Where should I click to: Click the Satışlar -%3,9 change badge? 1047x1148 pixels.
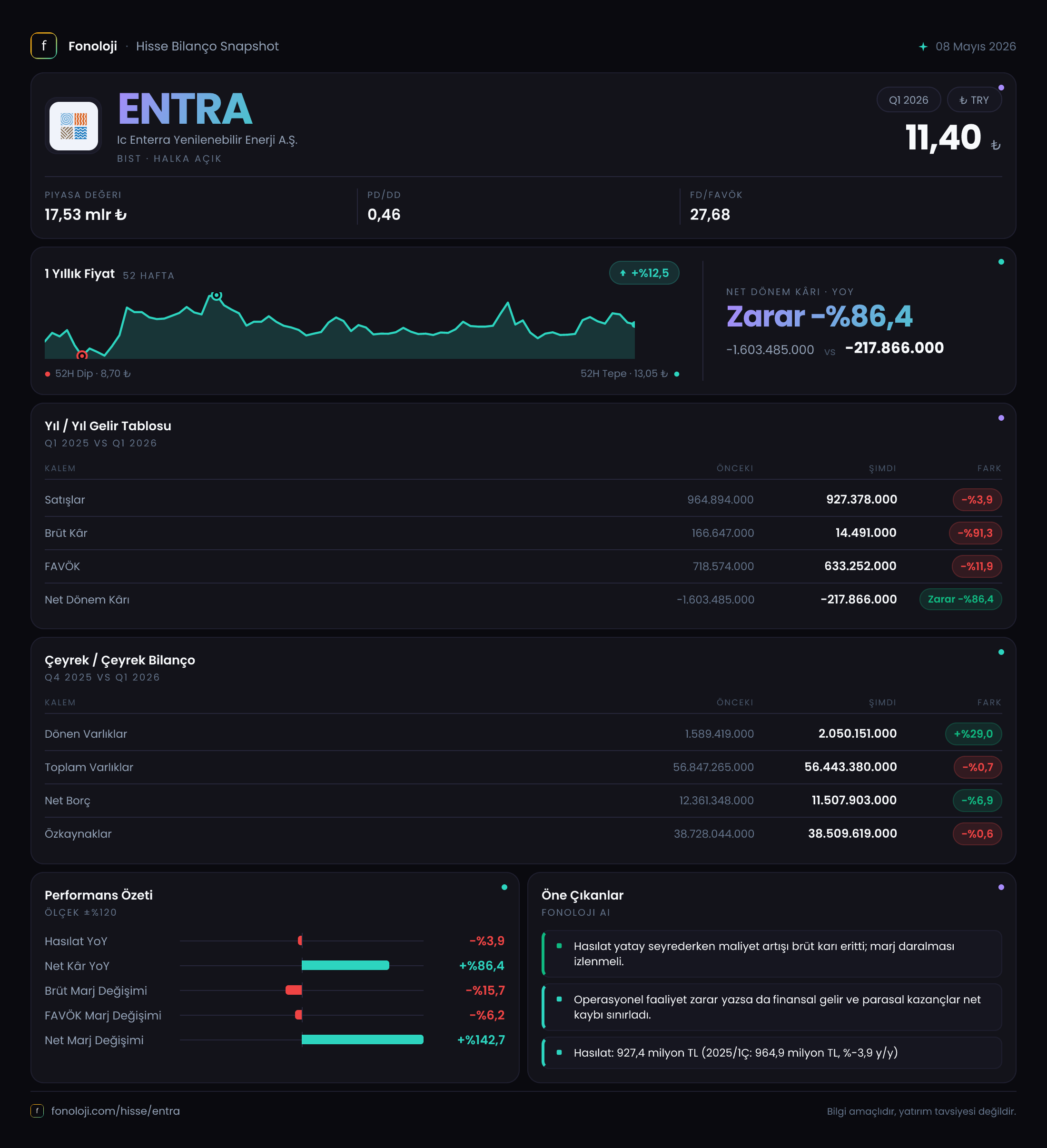[x=977, y=499]
